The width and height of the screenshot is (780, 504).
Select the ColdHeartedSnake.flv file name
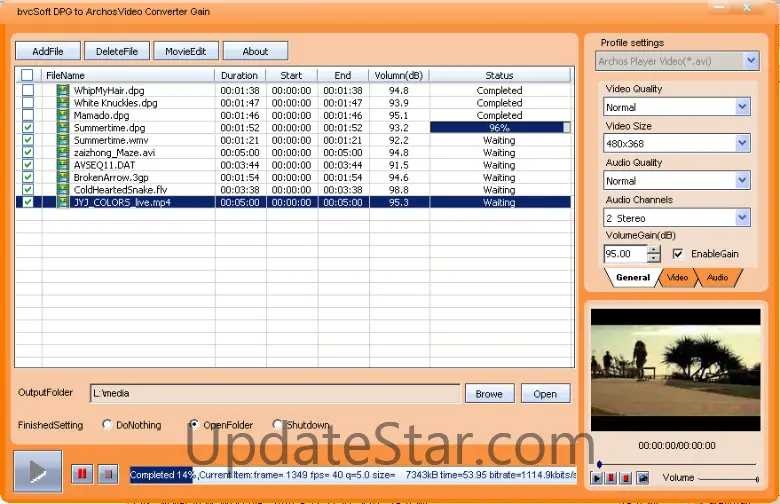coord(120,190)
